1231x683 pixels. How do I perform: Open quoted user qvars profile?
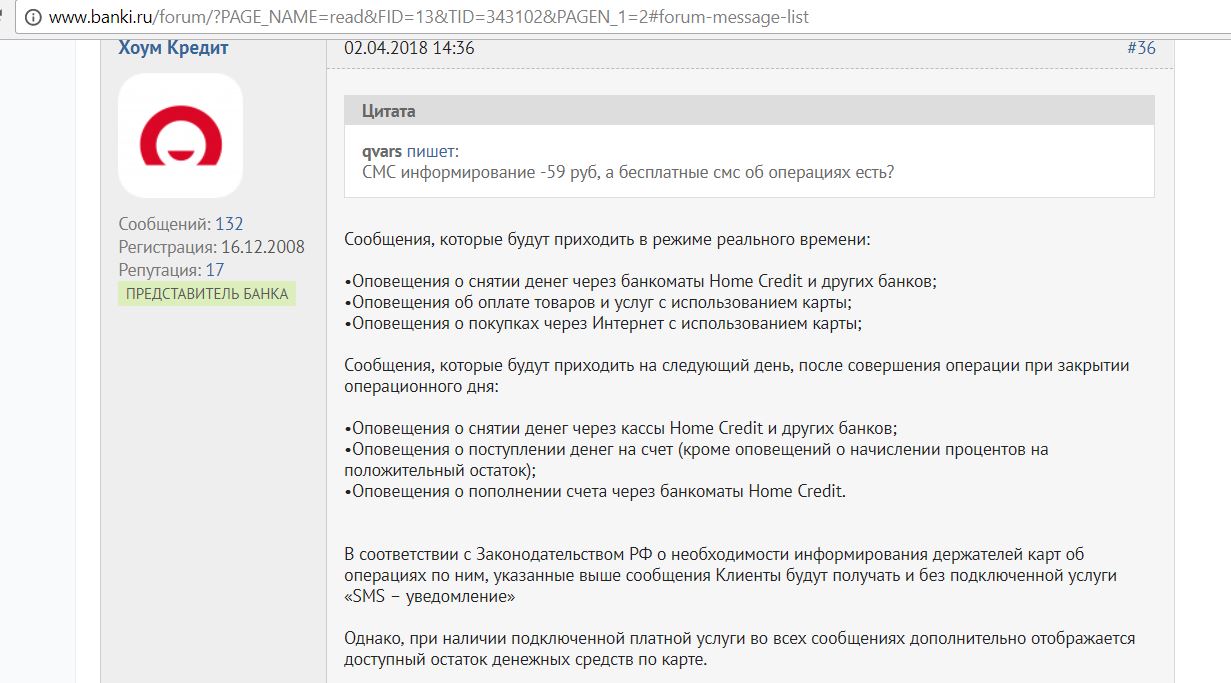382,152
